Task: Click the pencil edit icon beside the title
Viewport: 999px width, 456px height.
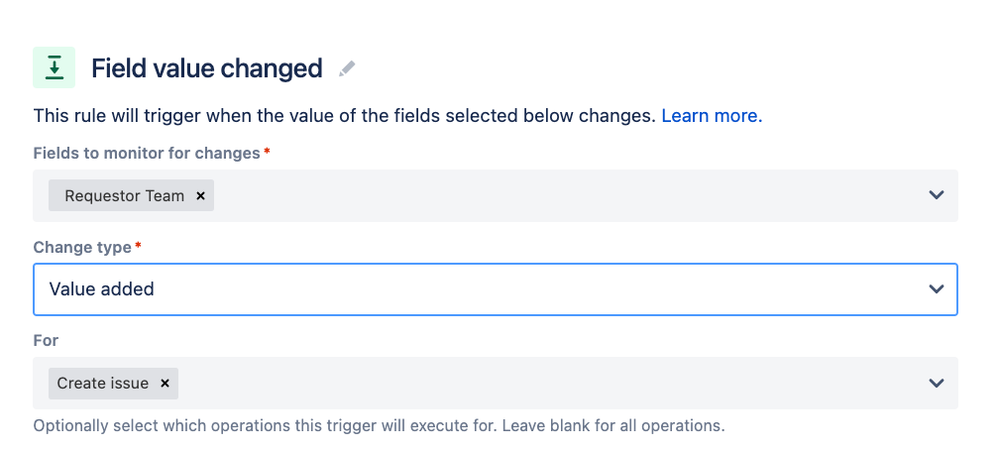Action: coord(347,69)
